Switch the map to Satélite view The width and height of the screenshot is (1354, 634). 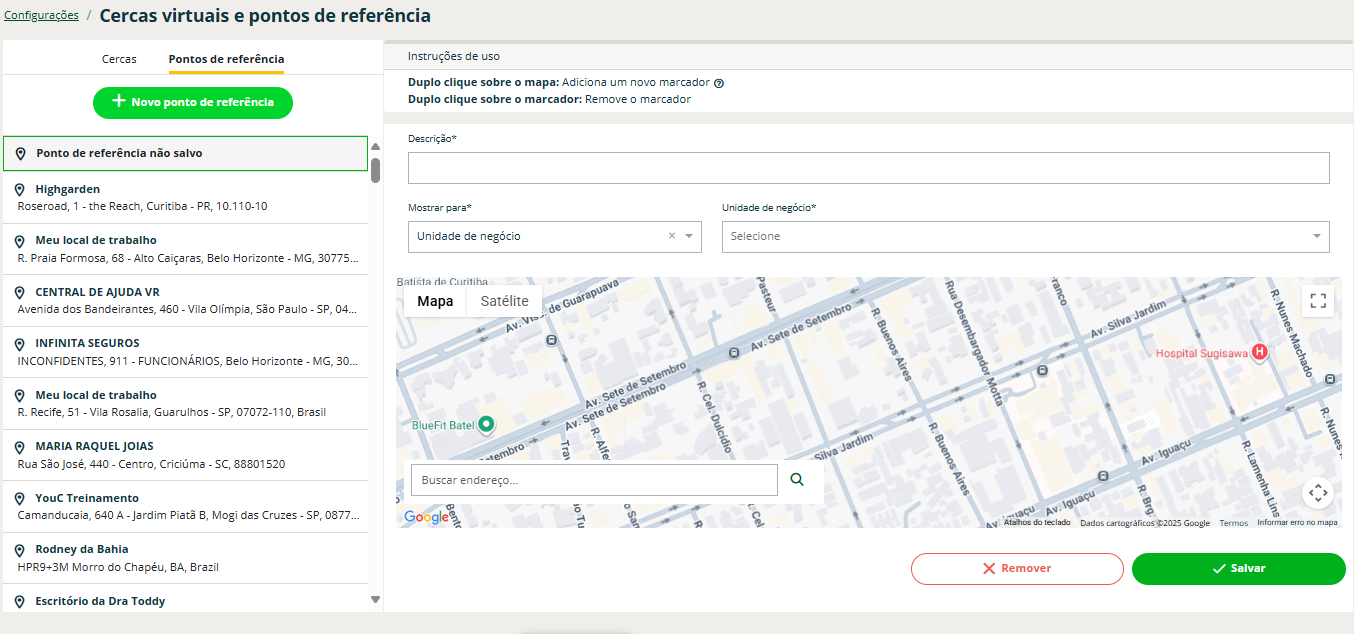point(504,301)
